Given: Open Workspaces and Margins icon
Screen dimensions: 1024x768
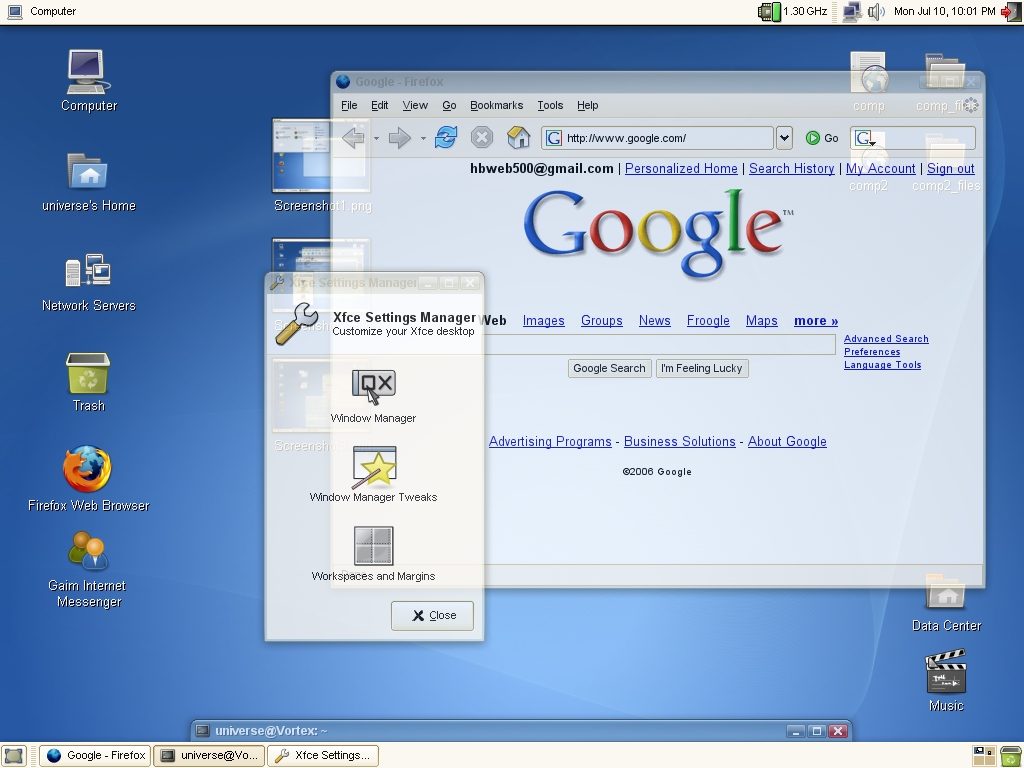Looking at the screenshot, I should tap(373, 554).
